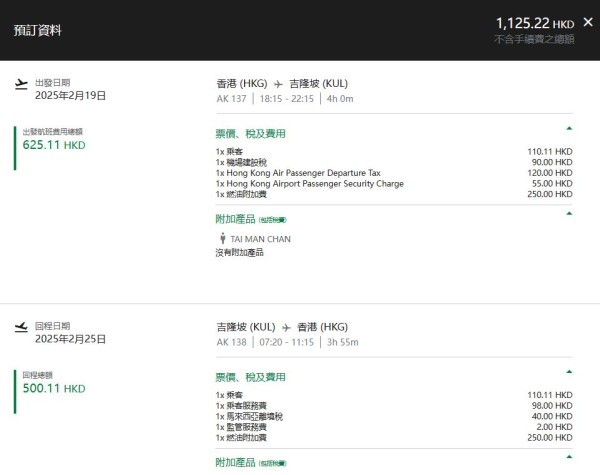The width and height of the screenshot is (600, 475).
Task: Select flight number AK 137
Action: click(x=230, y=99)
